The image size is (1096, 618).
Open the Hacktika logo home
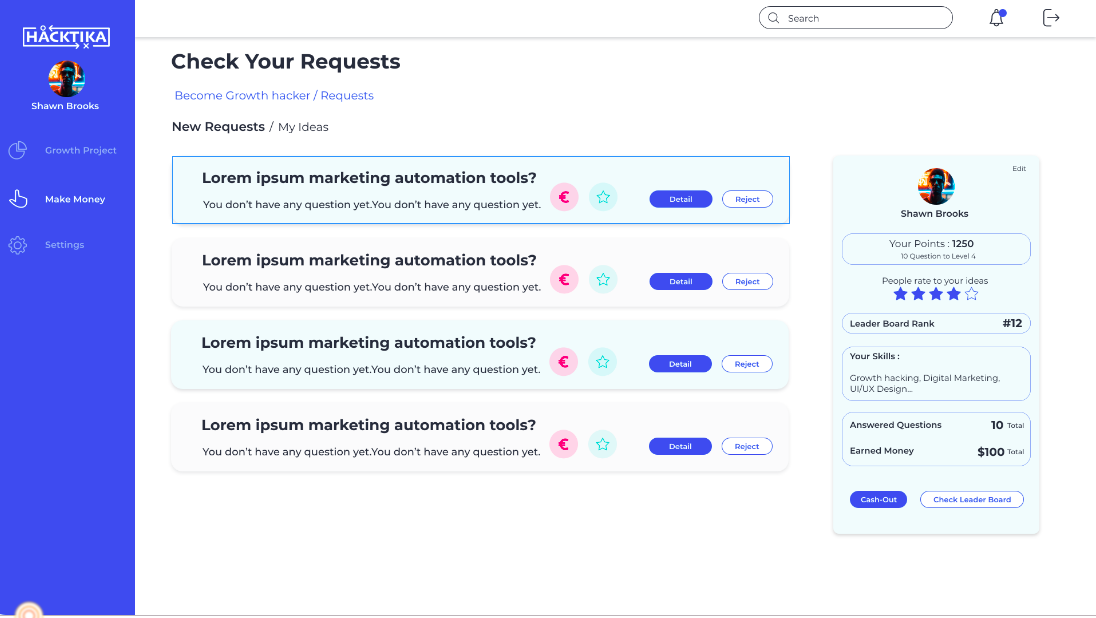[x=66, y=37]
